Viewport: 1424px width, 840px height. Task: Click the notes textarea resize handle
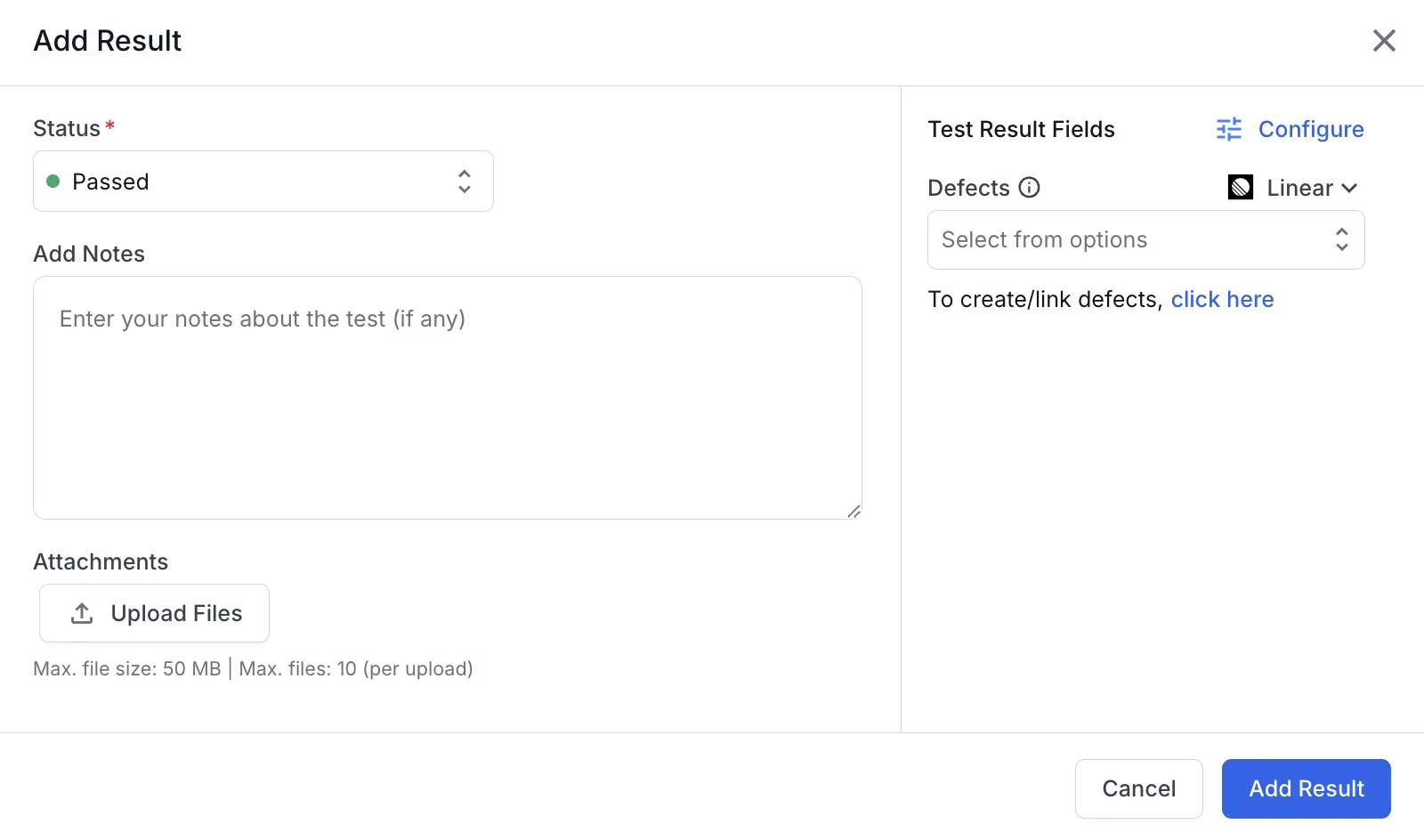(854, 511)
